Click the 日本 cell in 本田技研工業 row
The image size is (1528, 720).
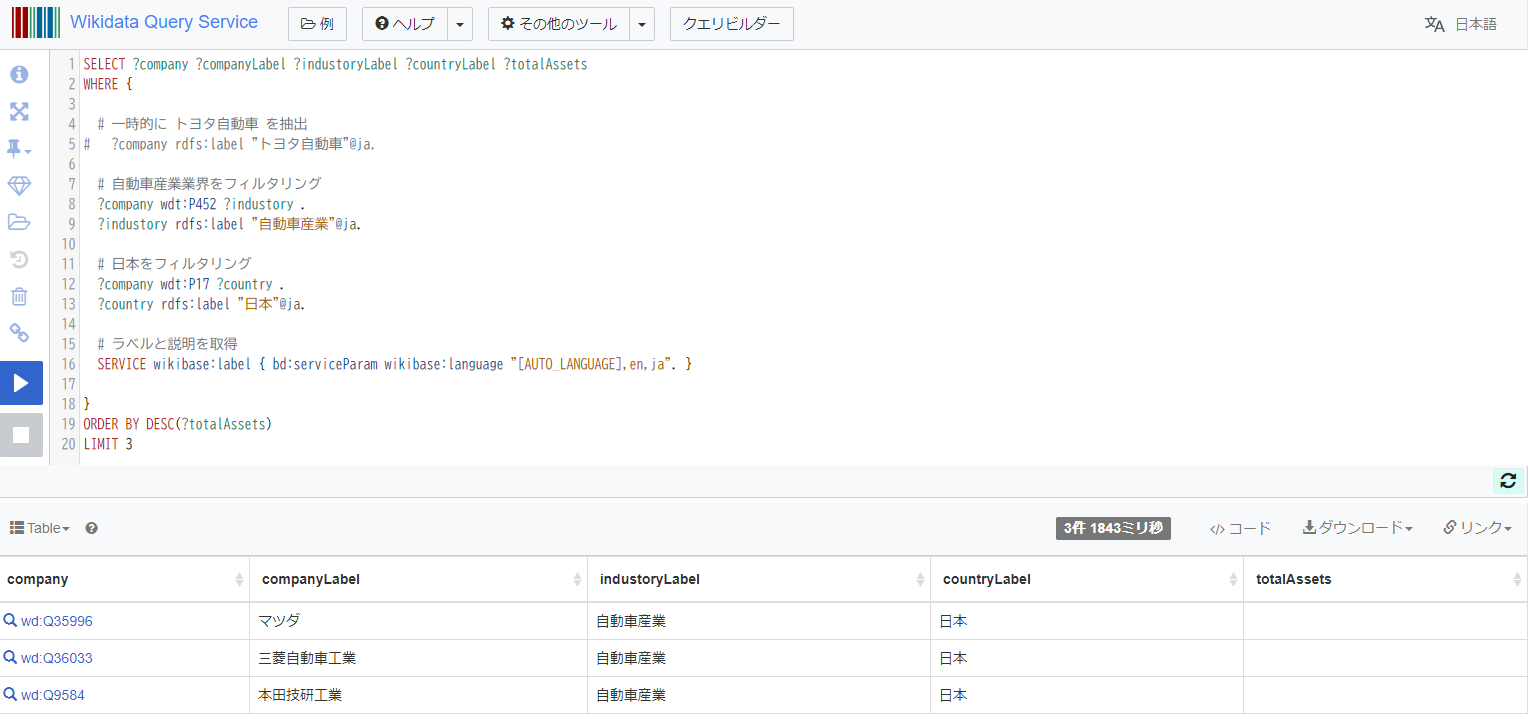[x=1087, y=695]
